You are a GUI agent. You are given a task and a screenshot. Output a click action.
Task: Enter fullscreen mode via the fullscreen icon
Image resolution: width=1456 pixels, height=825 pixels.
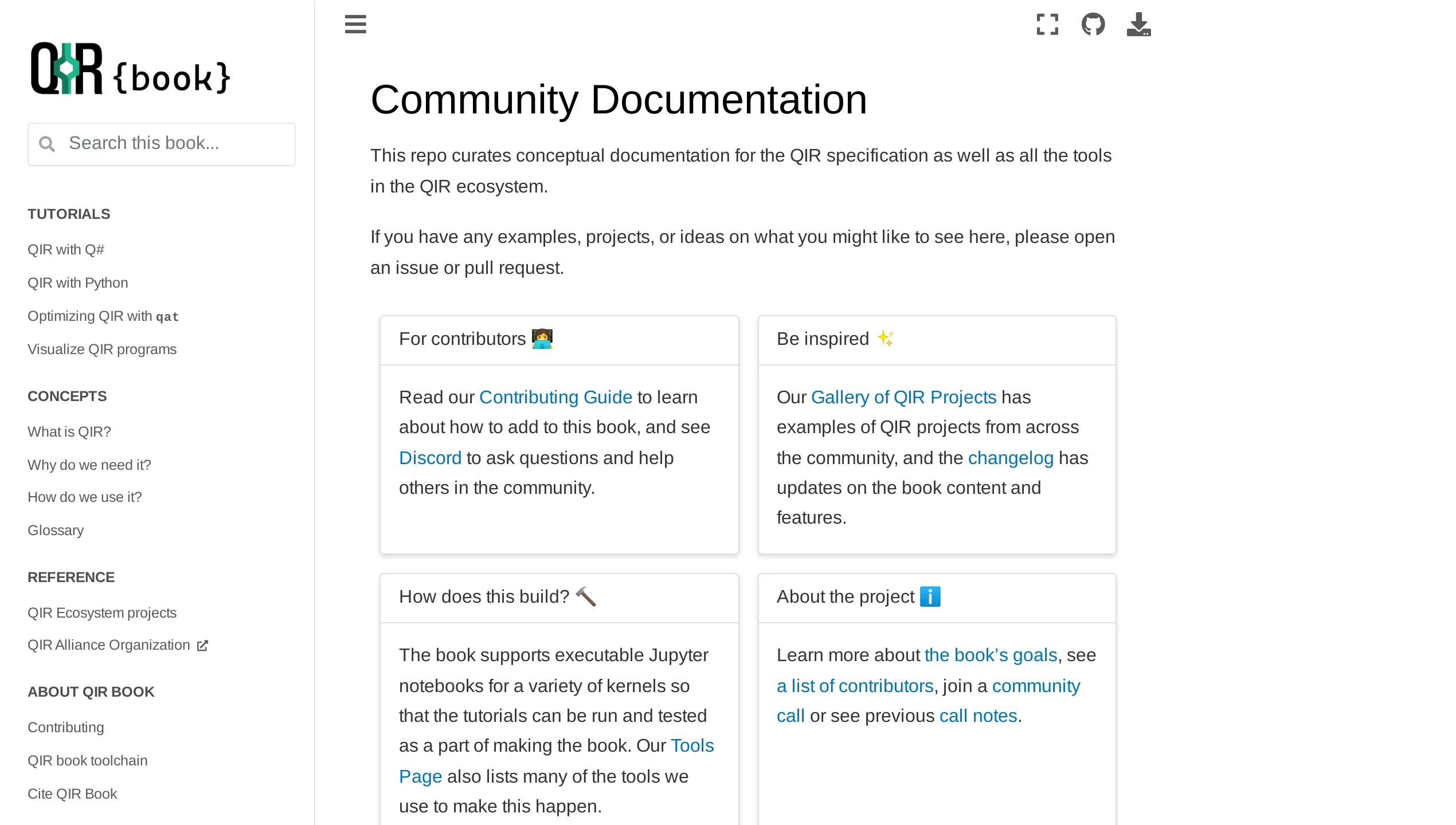pyautogui.click(x=1047, y=24)
